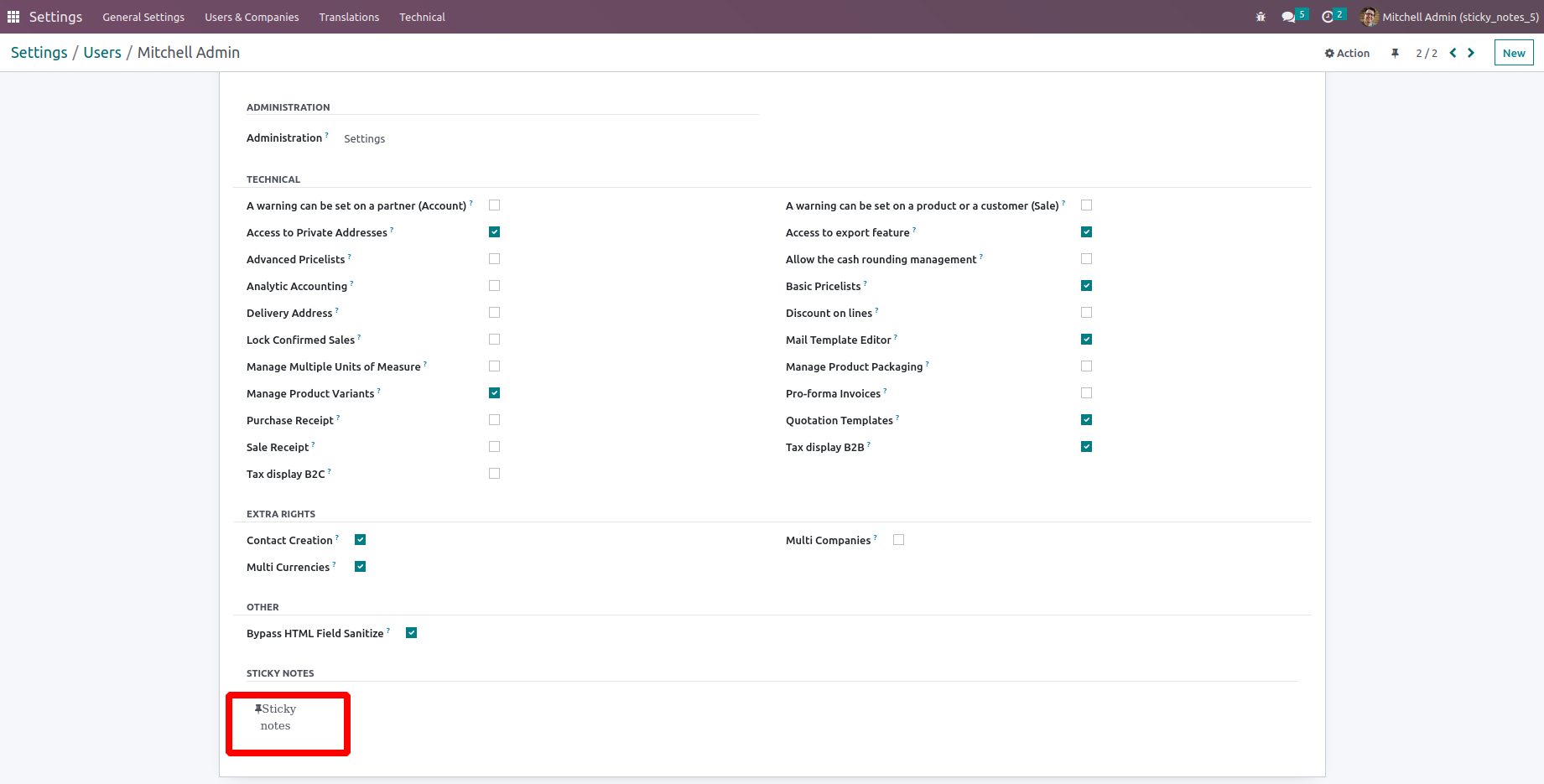This screenshot has width=1544, height=784.
Task: Enable the Multi Companies checkbox
Action: pyautogui.click(x=899, y=540)
